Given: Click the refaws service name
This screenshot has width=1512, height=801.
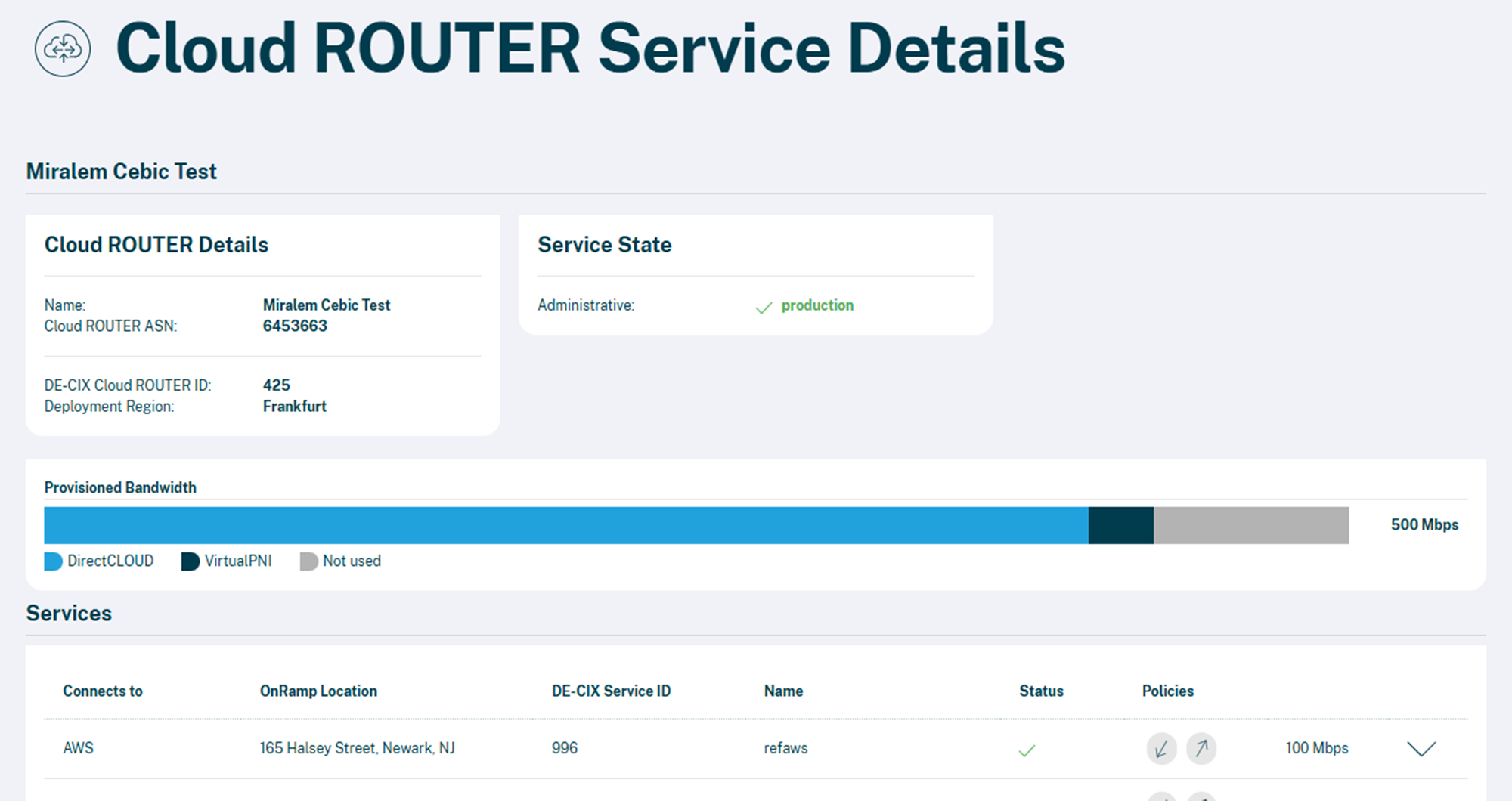Looking at the screenshot, I should coord(785,748).
